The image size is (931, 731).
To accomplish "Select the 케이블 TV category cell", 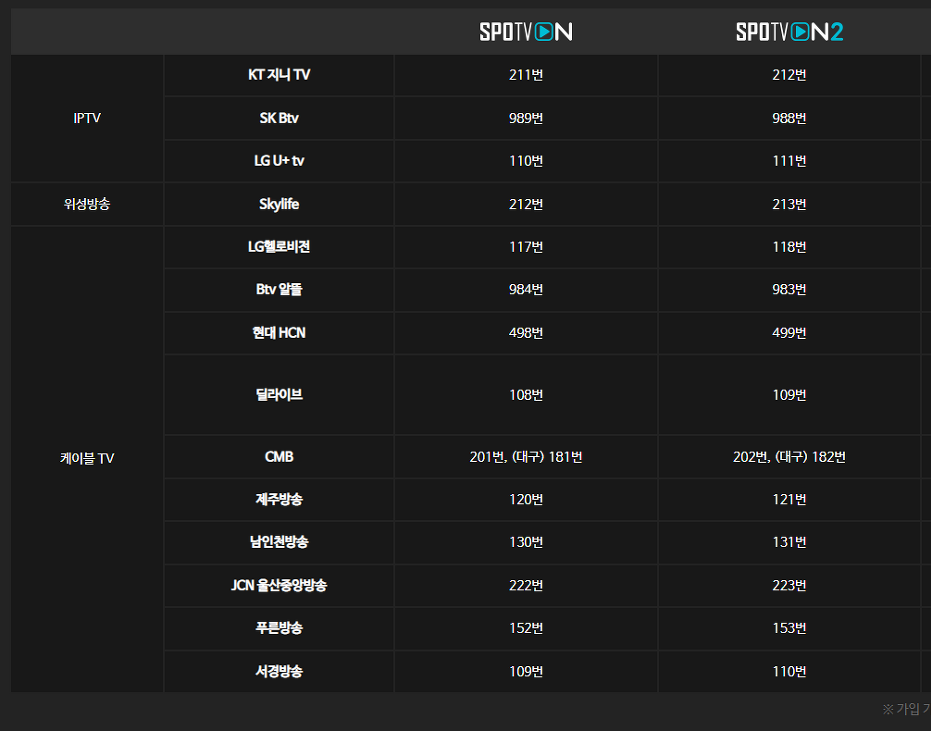I will pos(87,458).
